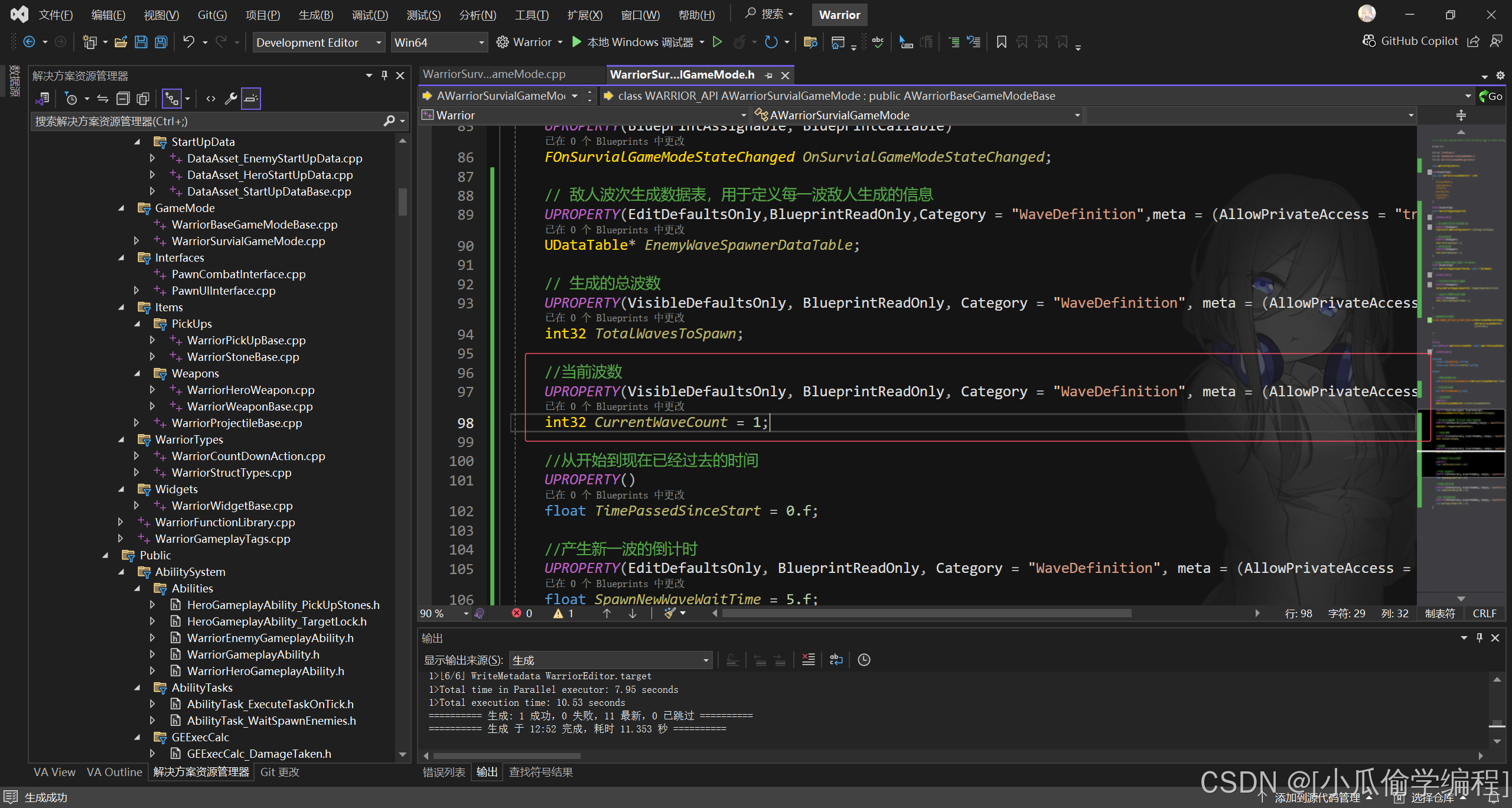Click the Solution Explorer search field

point(207,121)
